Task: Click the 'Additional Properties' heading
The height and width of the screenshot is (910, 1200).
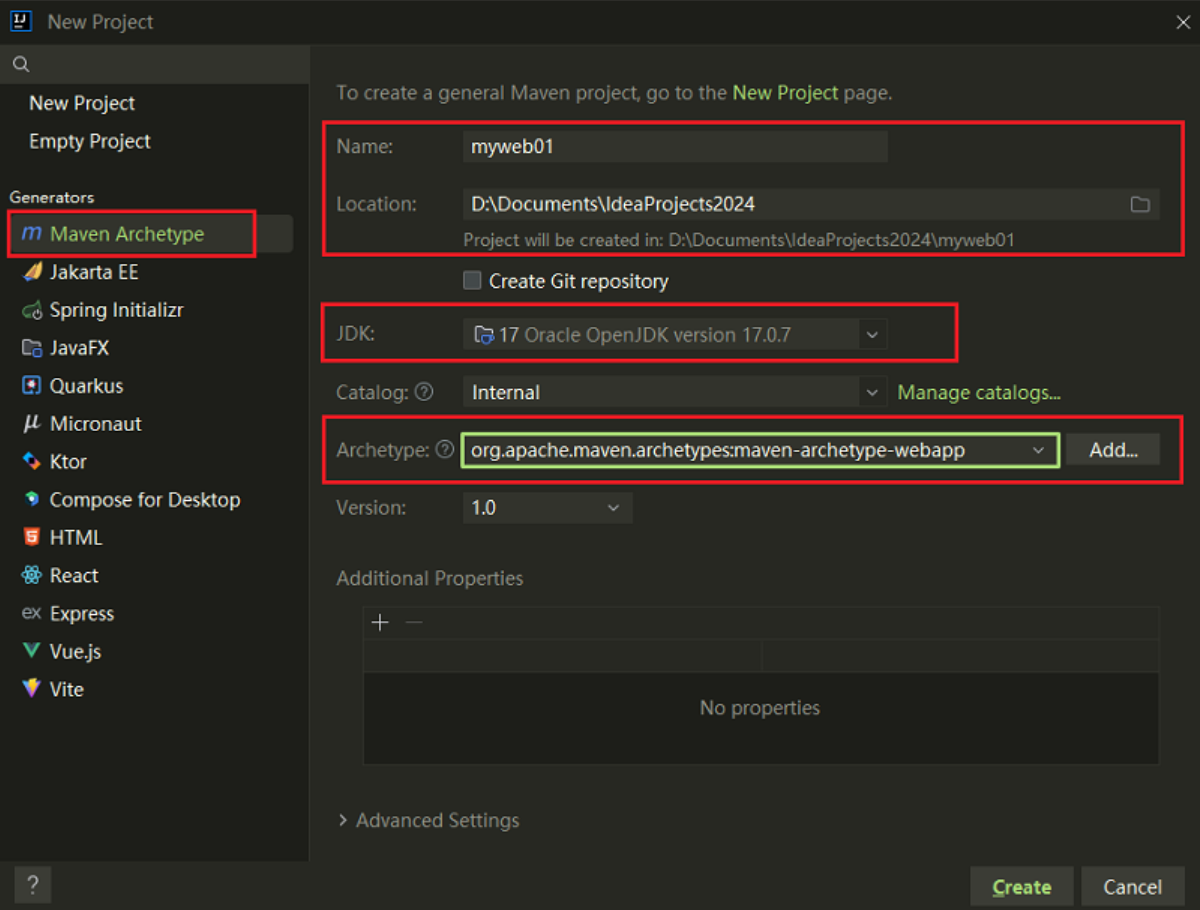Action: coord(430,578)
